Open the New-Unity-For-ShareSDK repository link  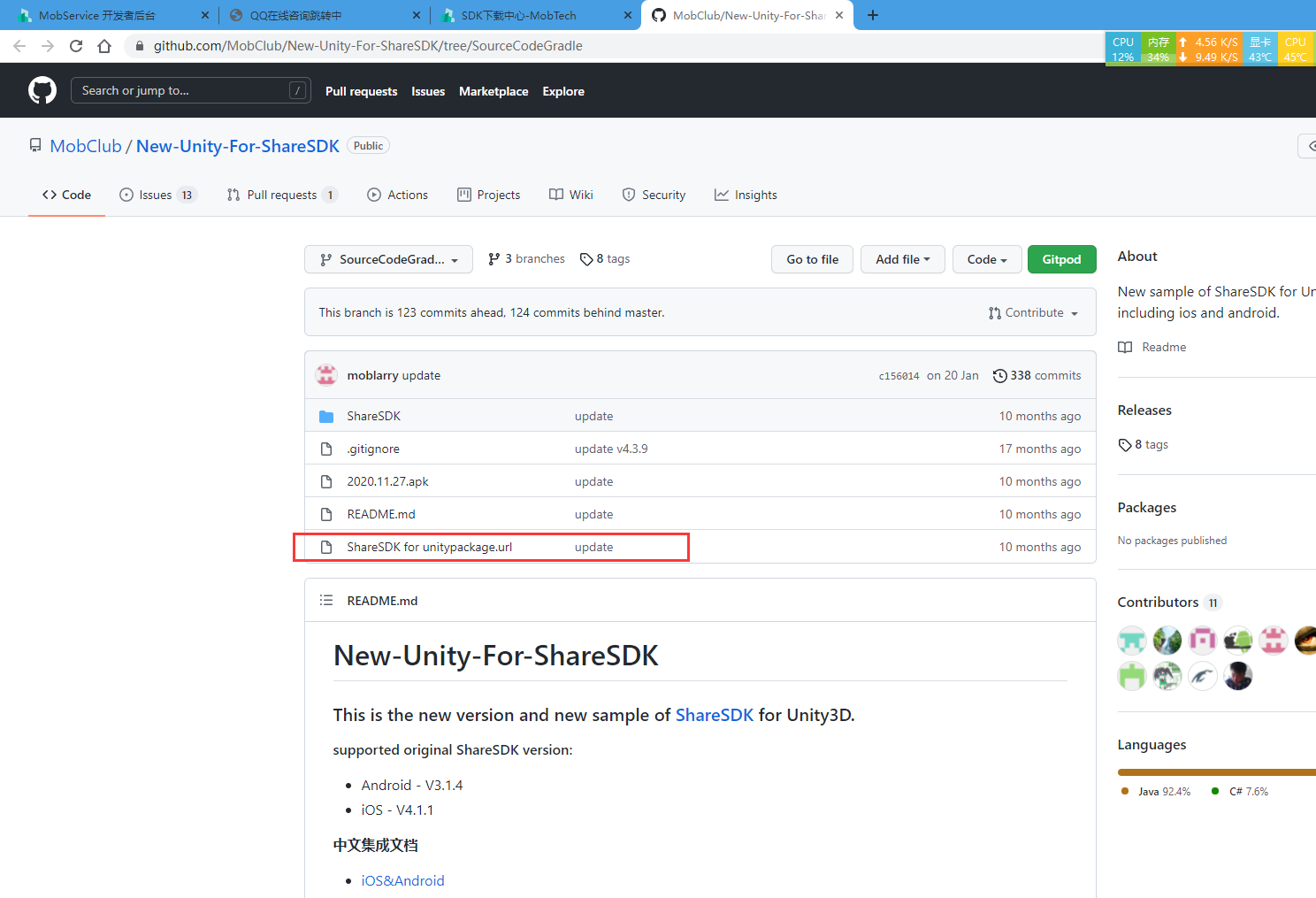pos(238,146)
